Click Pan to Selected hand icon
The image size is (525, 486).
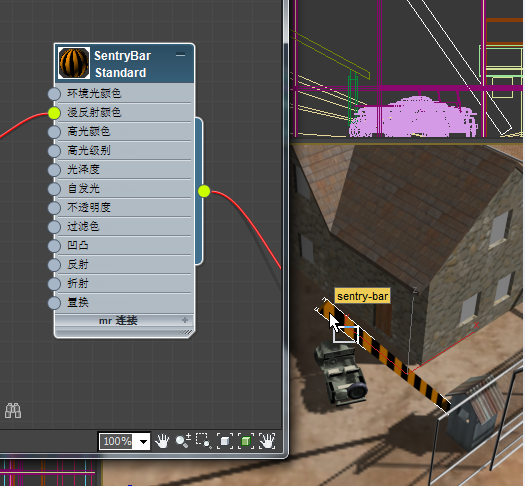click(267, 441)
